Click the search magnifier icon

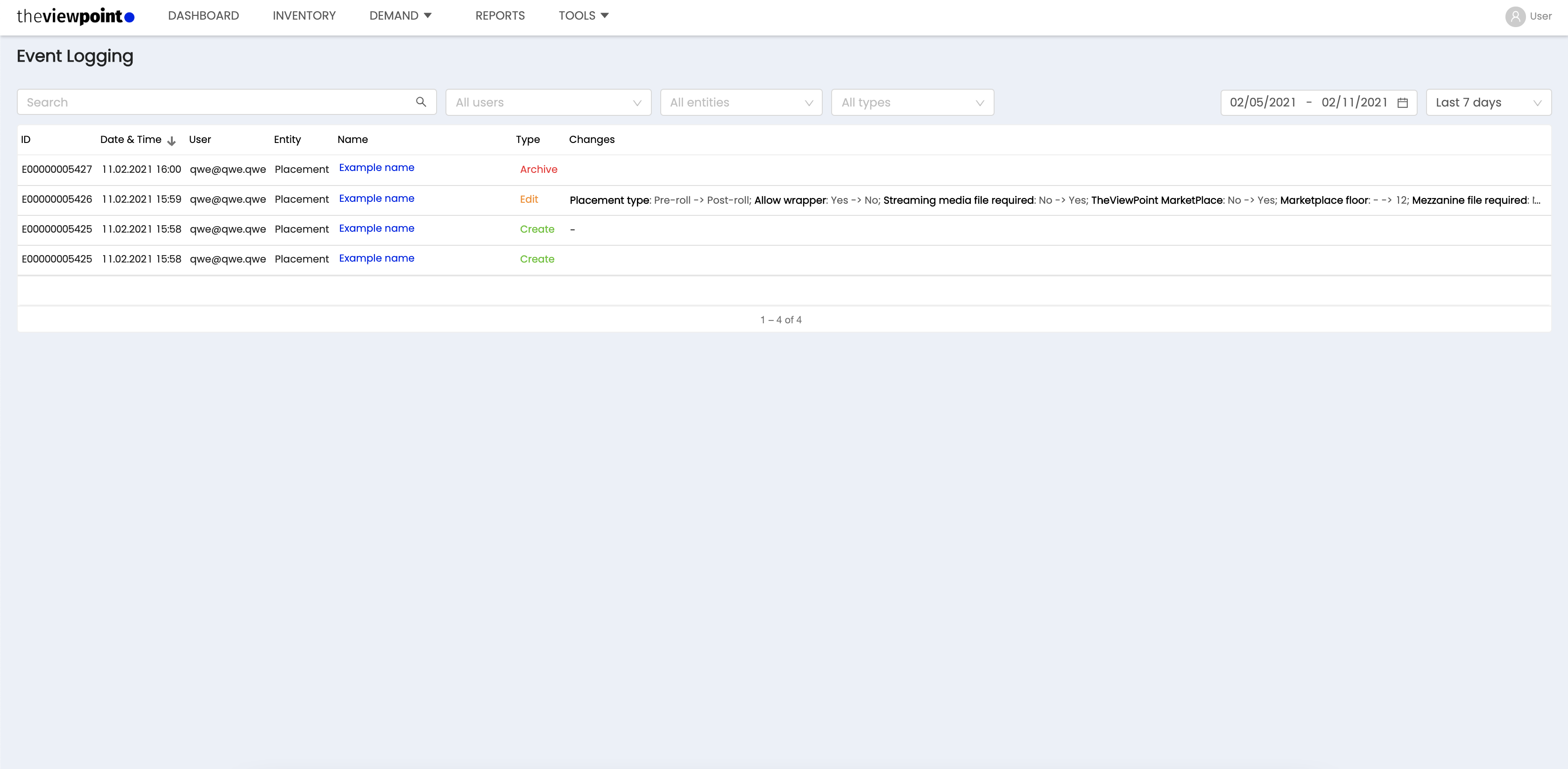[421, 102]
